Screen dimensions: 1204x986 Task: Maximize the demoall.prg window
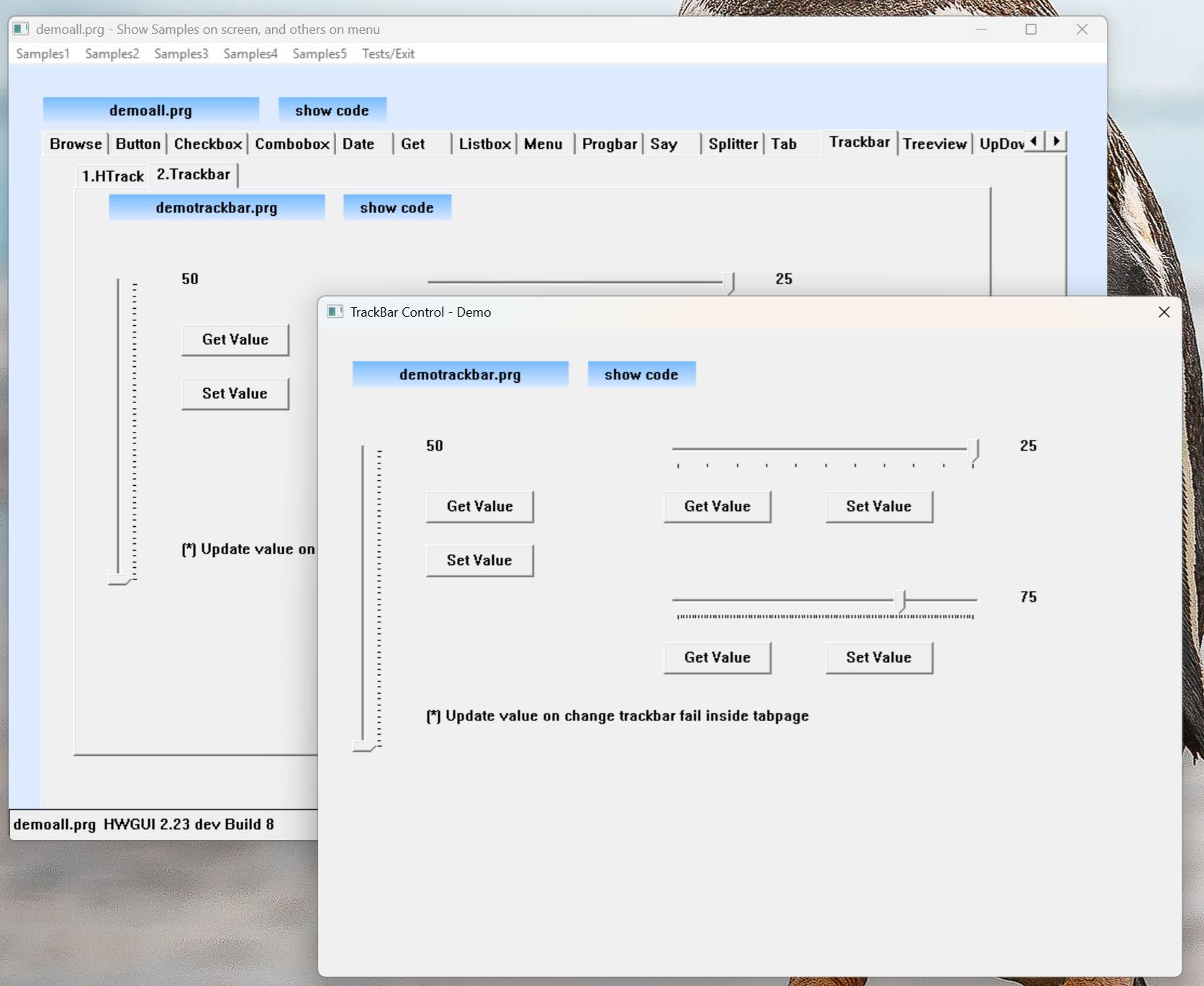point(1031,29)
